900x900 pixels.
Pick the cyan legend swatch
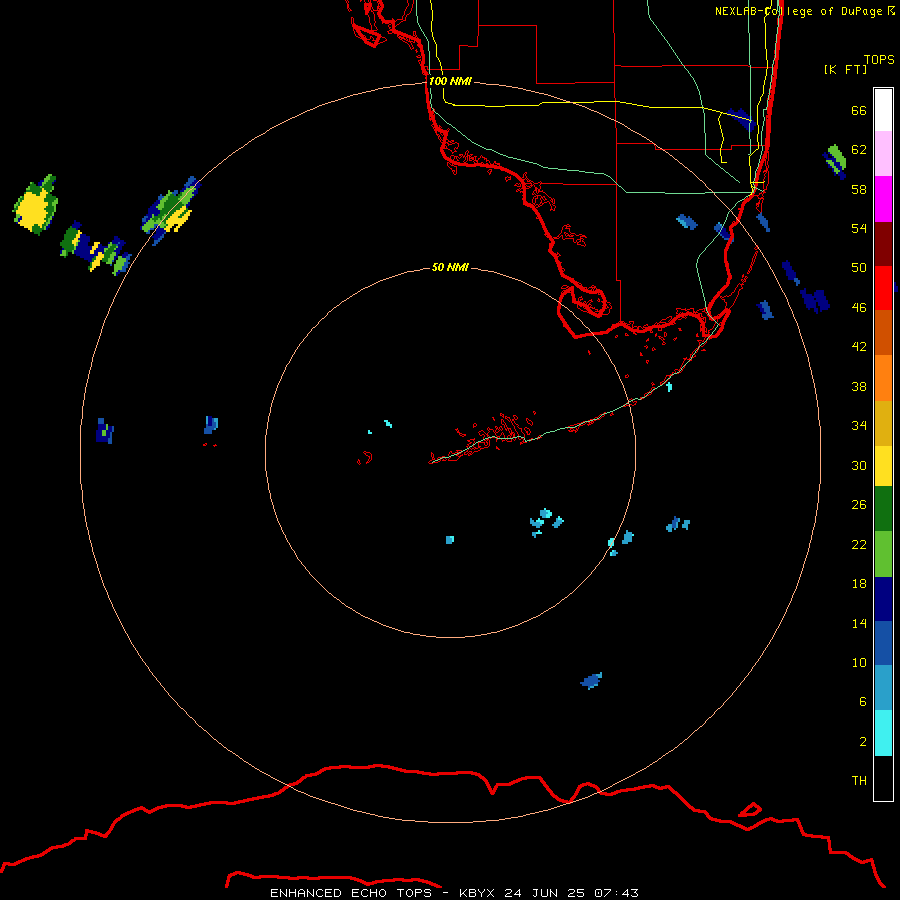pos(883,733)
